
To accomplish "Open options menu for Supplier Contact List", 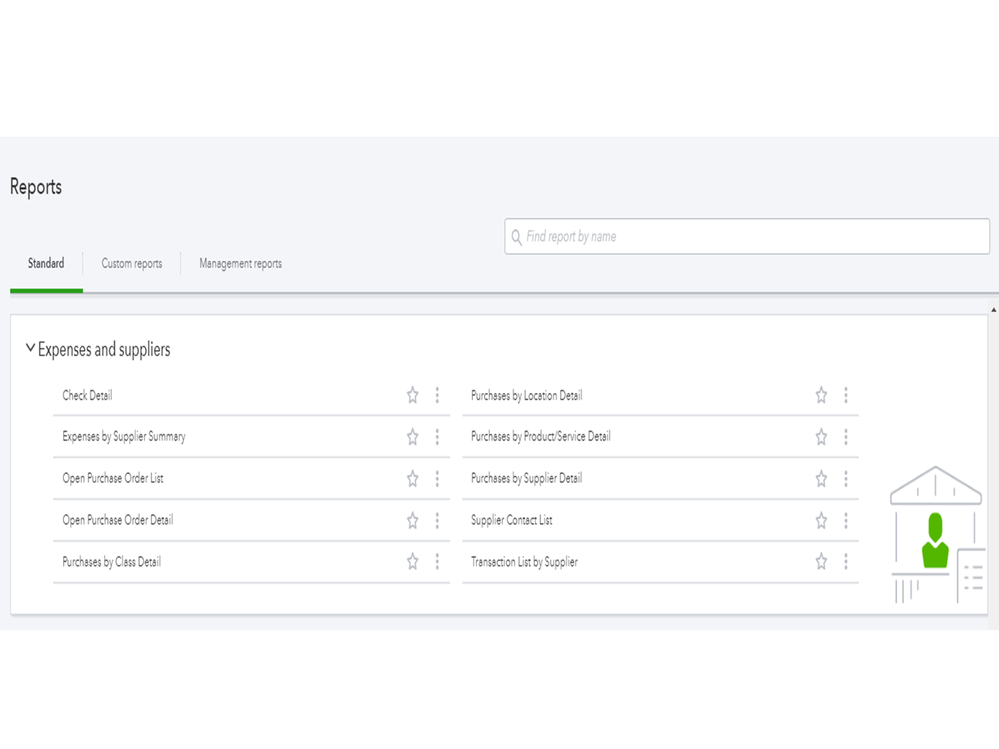I will click(846, 520).
